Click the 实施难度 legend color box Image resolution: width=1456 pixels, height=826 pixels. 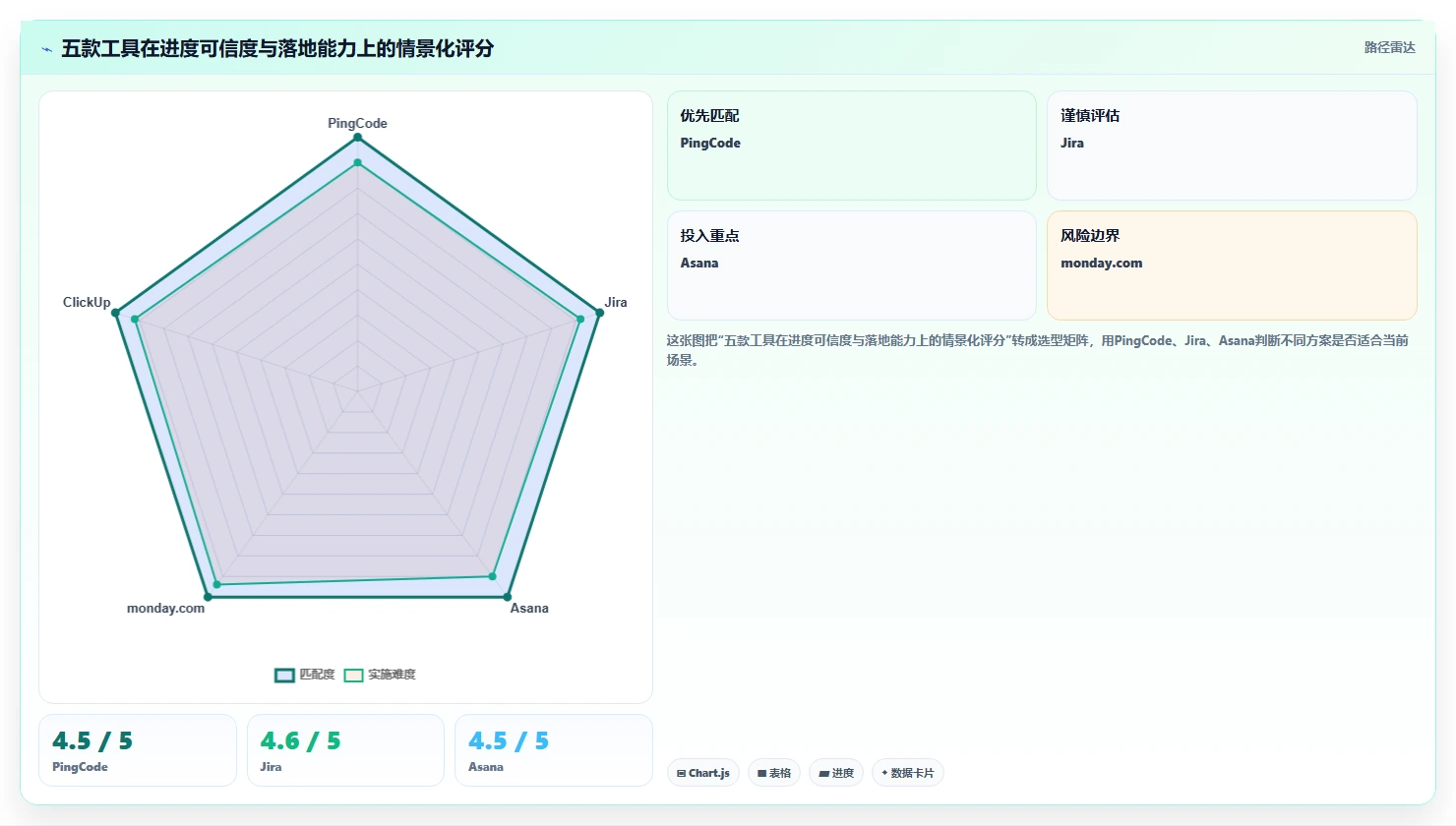tap(353, 675)
